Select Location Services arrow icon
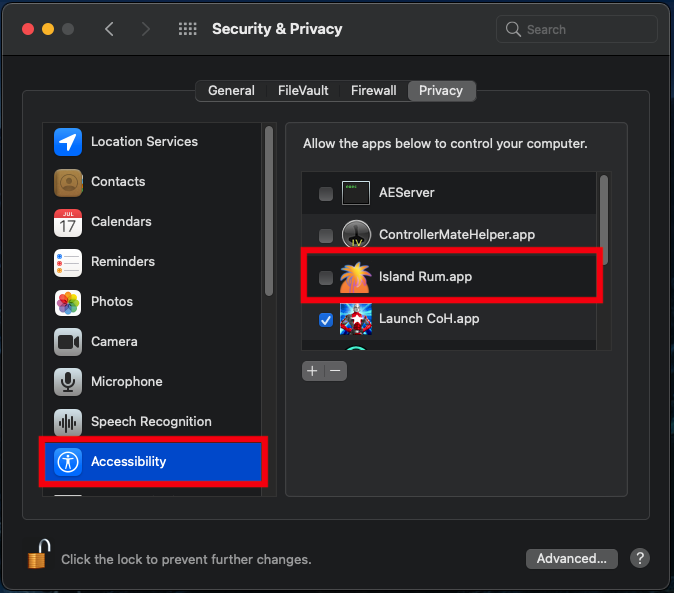Viewport: 674px width, 593px height. tap(68, 142)
